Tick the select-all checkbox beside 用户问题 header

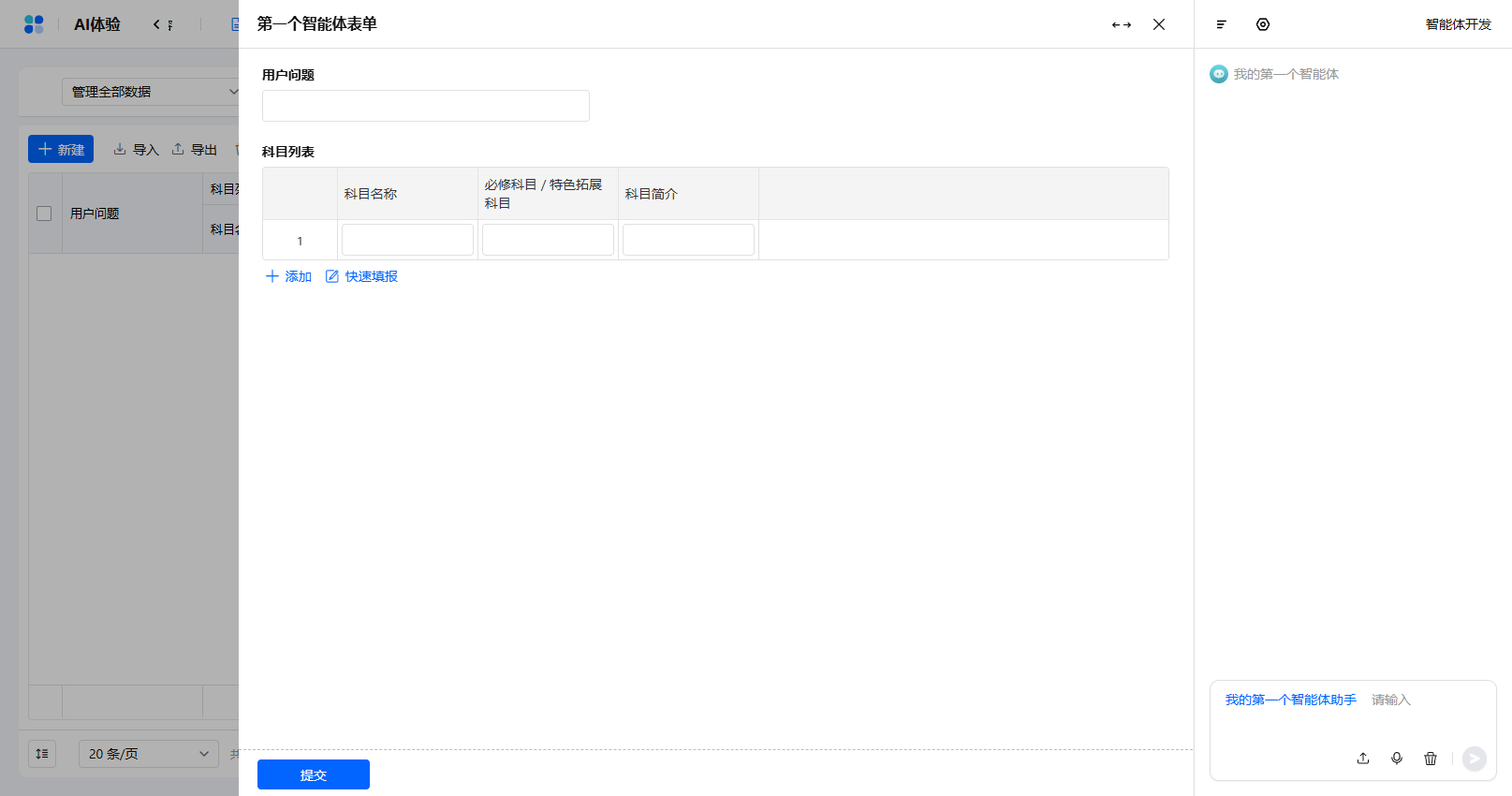[44, 214]
